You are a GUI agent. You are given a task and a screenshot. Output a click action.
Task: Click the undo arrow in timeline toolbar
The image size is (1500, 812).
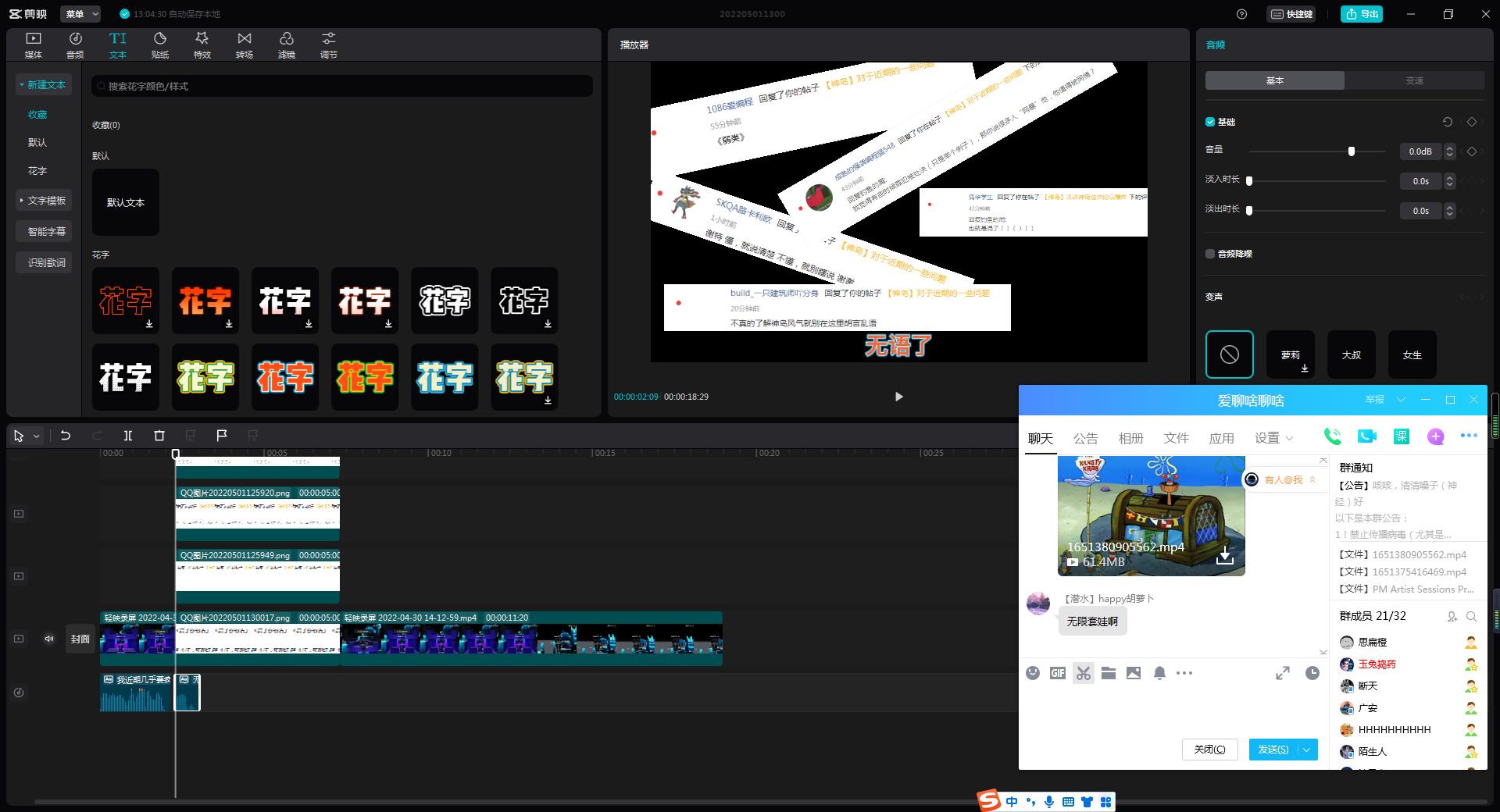pyautogui.click(x=66, y=436)
